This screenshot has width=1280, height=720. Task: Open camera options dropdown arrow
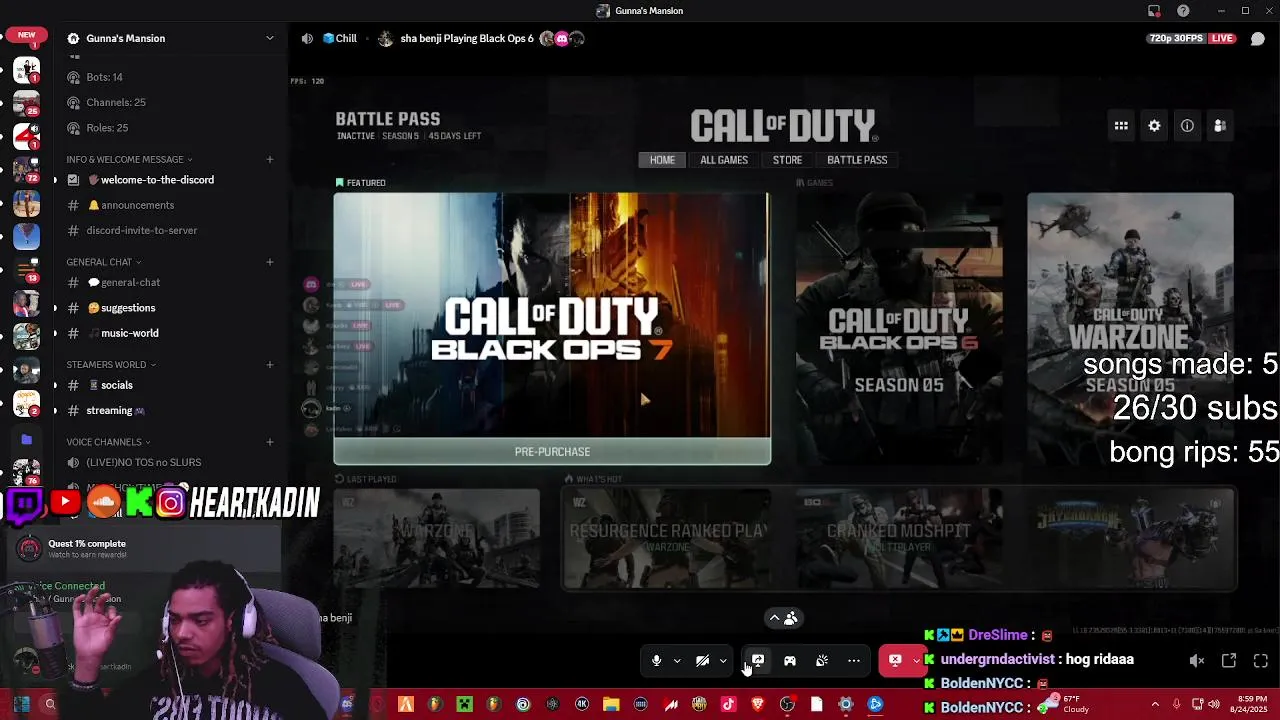723,660
